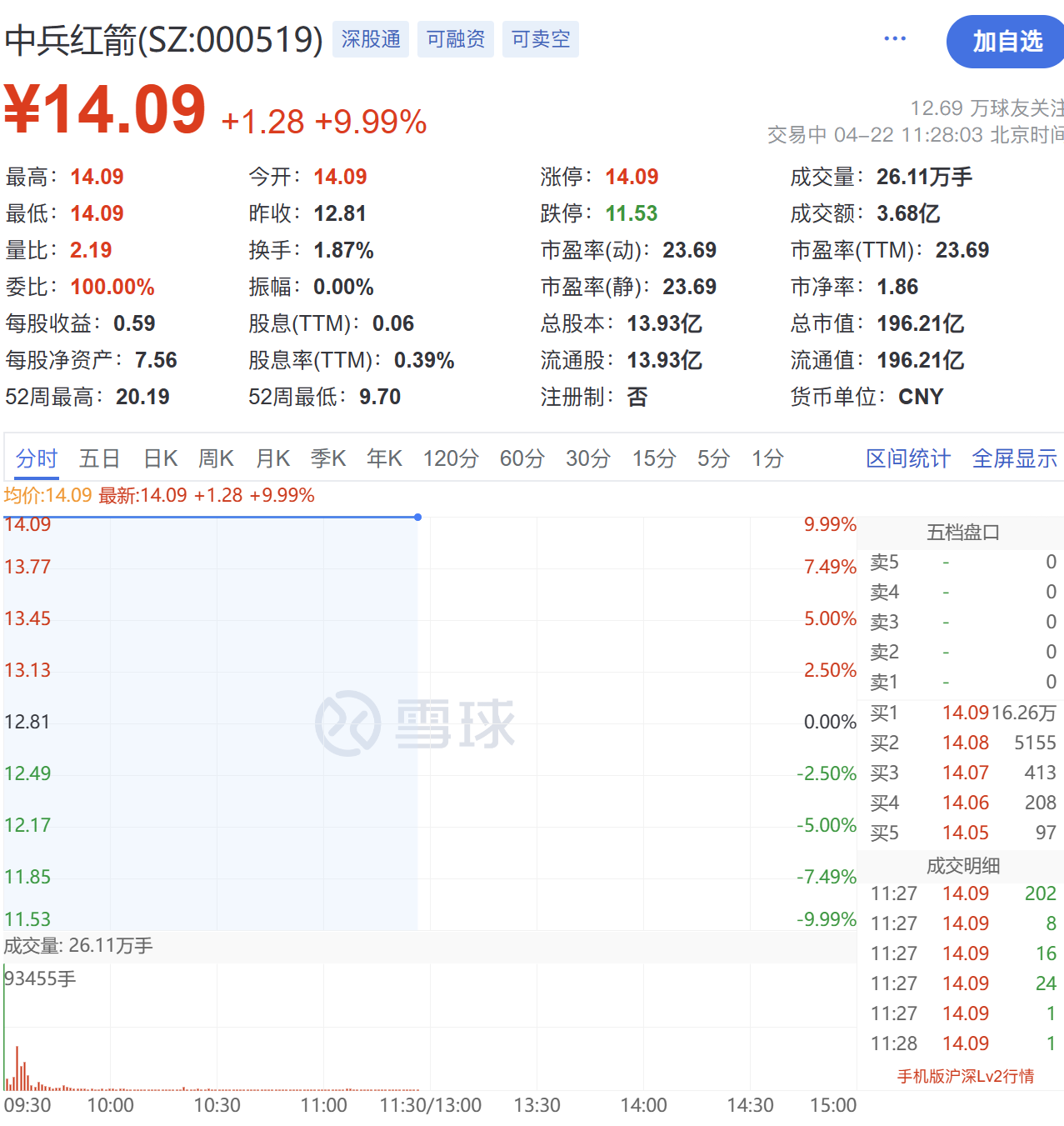Switch to the 日K chart tab
This screenshot has height=1126, width=1064.
click(x=160, y=458)
